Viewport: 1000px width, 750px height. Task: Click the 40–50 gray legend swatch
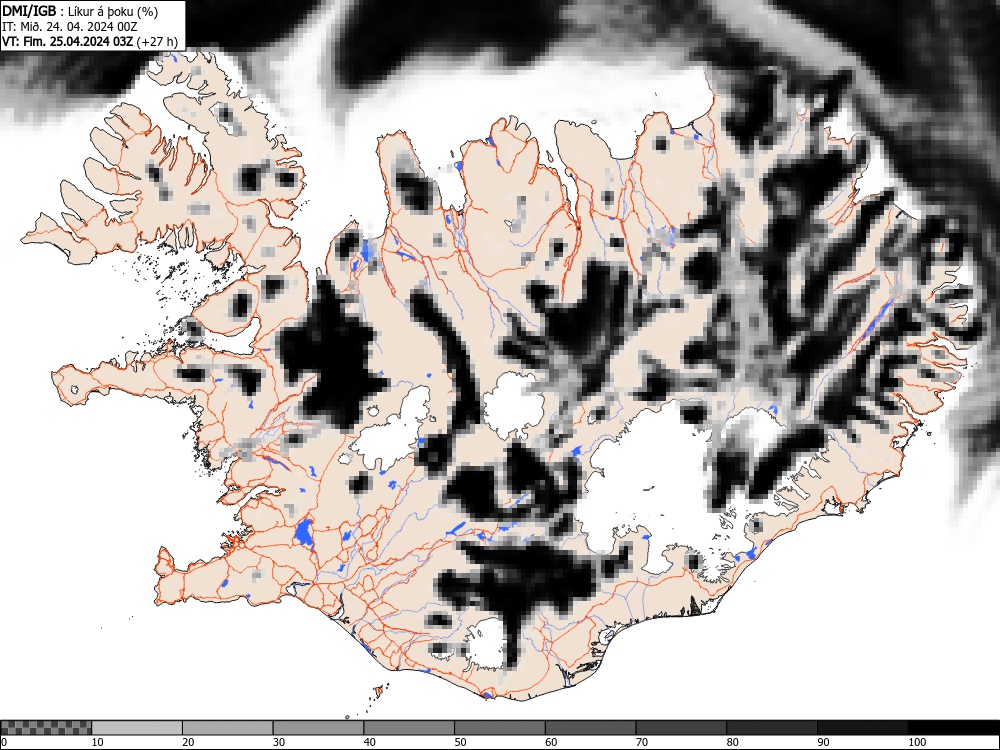pyautogui.click(x=409, y=728)
